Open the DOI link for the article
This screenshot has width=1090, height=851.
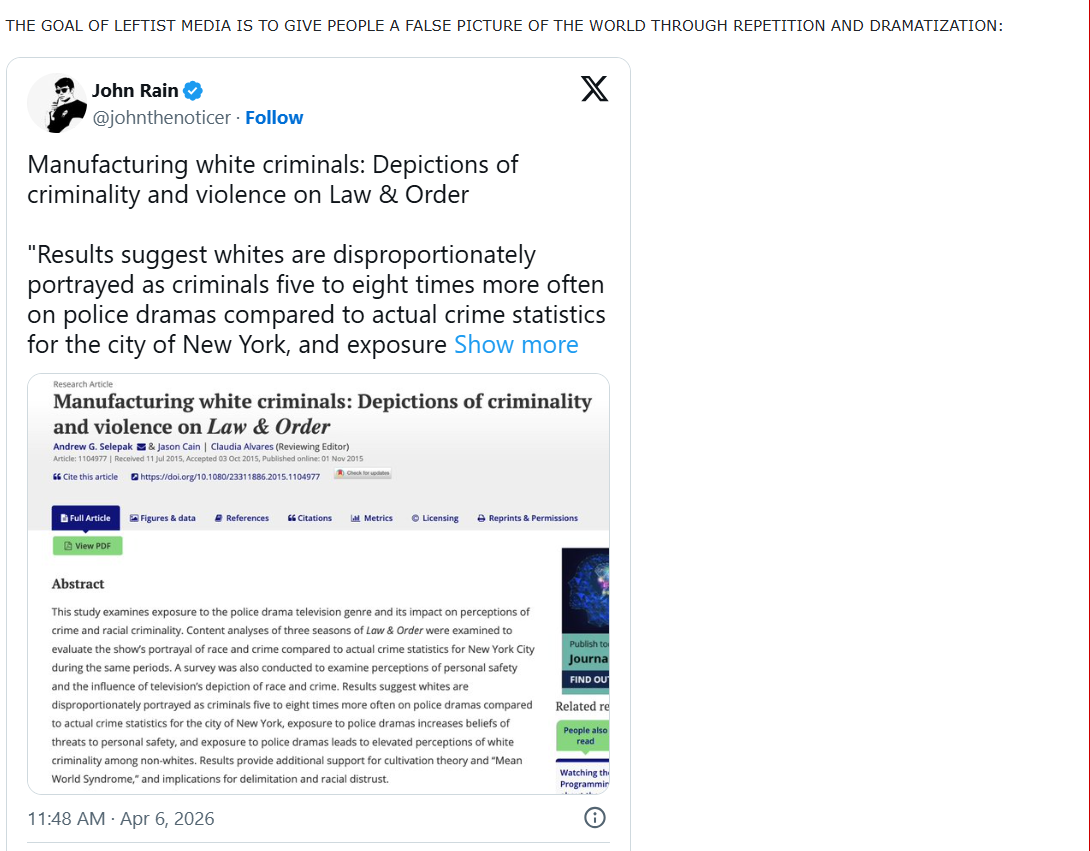[x=226, y=477]
